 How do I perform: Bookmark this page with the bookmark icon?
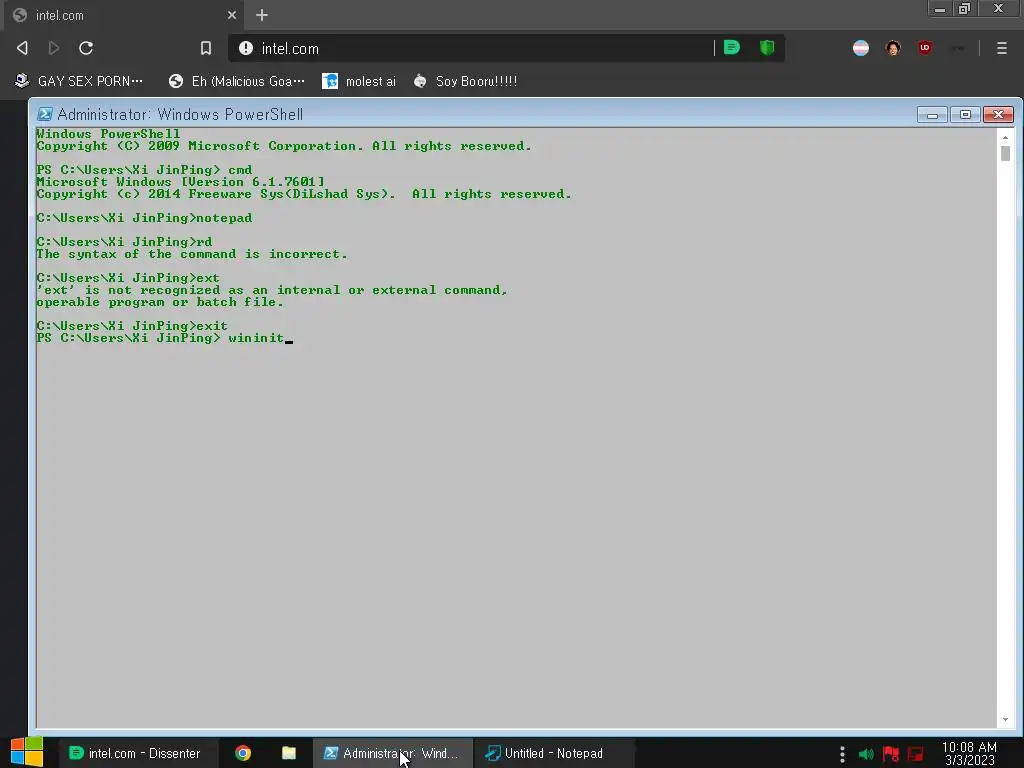(206, 48)
